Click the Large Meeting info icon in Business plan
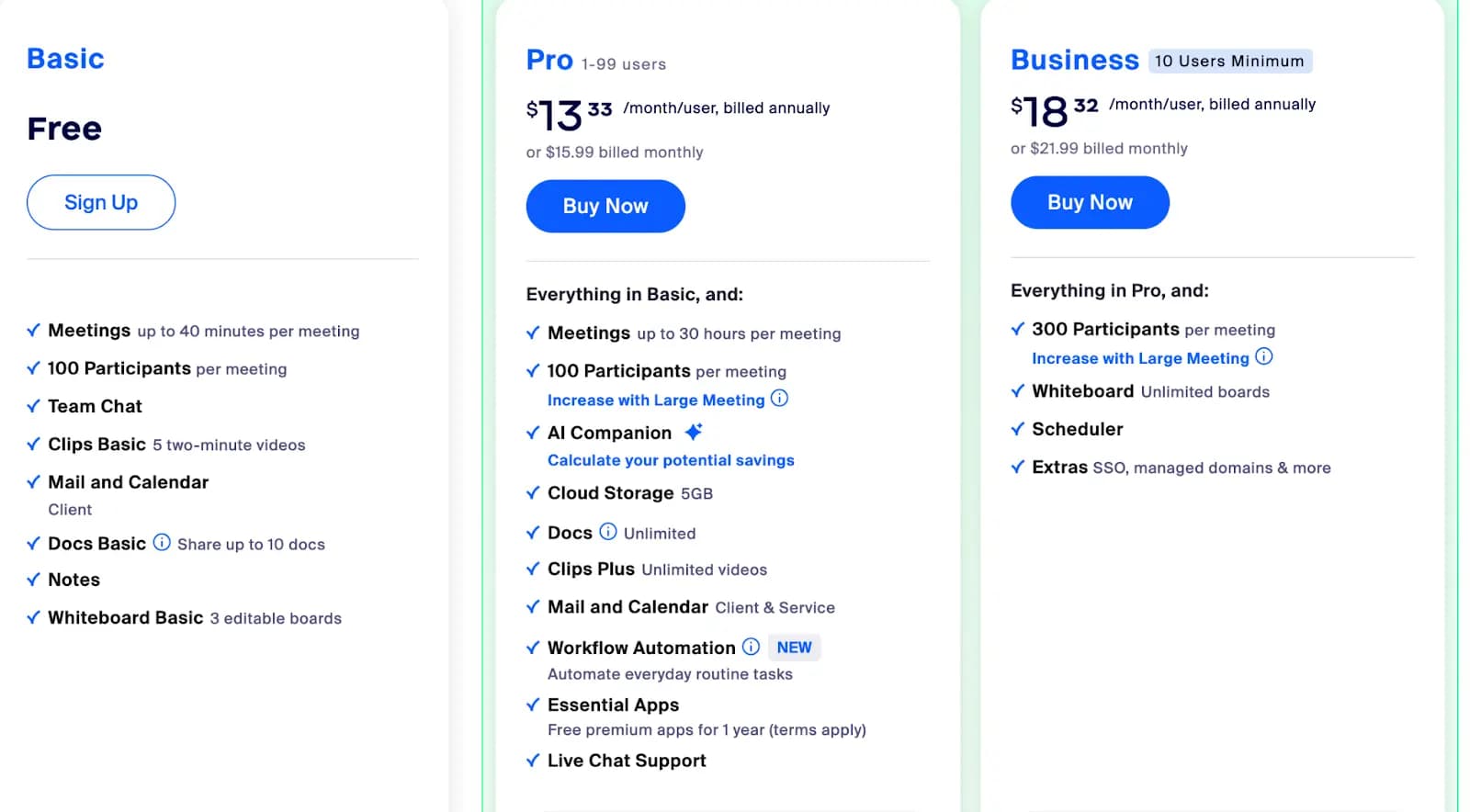 (x=1265, y=357)
